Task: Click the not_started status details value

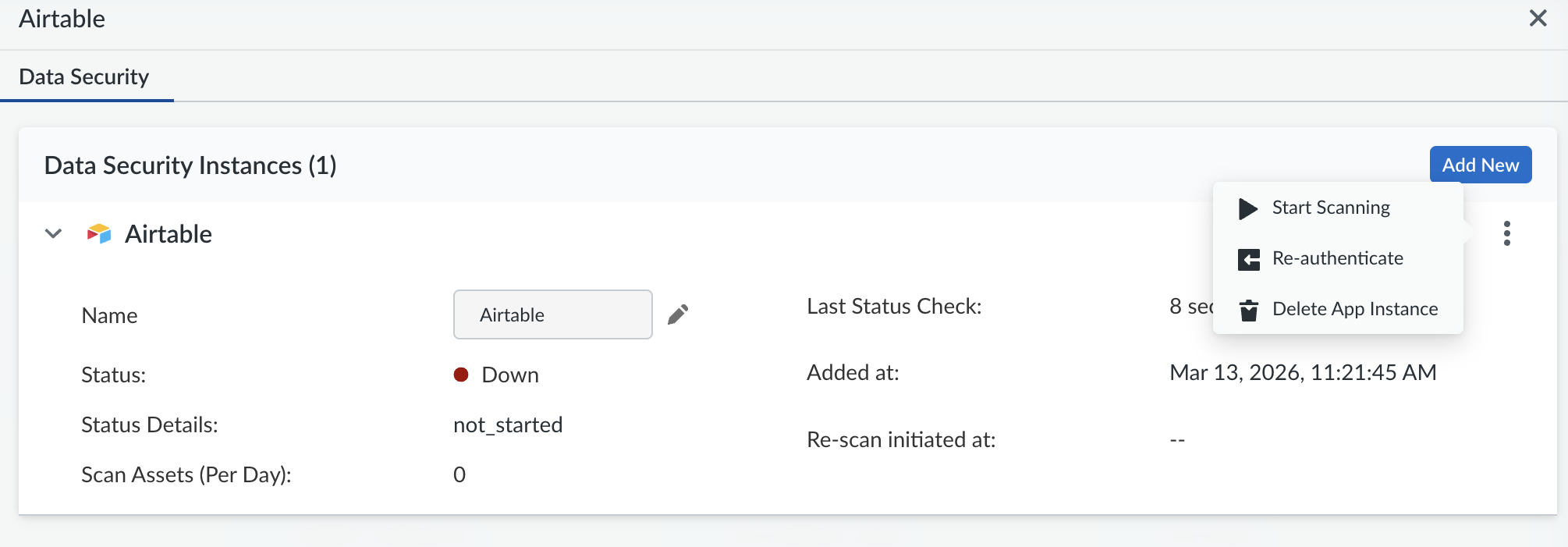Action: pyautogui.click(x=508, y=425)
